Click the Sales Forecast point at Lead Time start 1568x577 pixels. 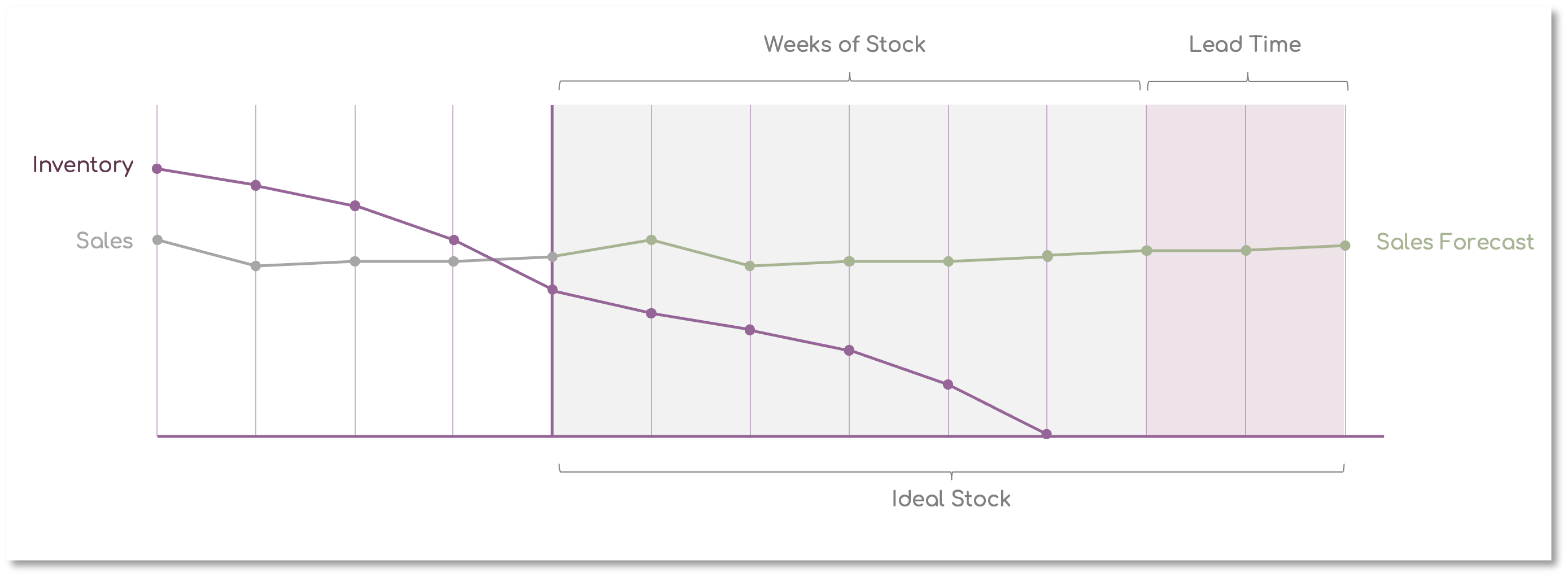click(1147, 251)
